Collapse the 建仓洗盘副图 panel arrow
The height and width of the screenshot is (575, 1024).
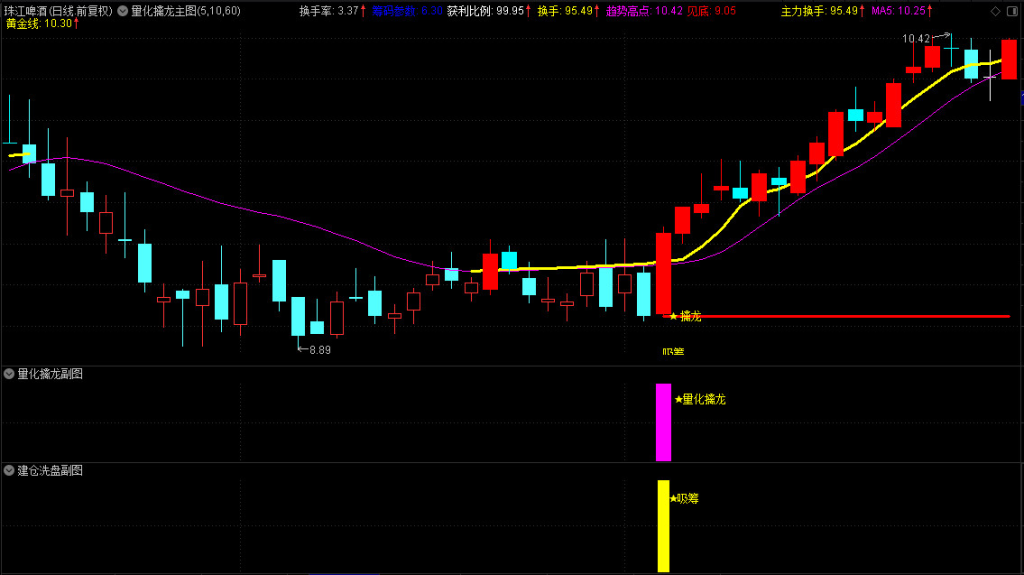pos(9,470)
